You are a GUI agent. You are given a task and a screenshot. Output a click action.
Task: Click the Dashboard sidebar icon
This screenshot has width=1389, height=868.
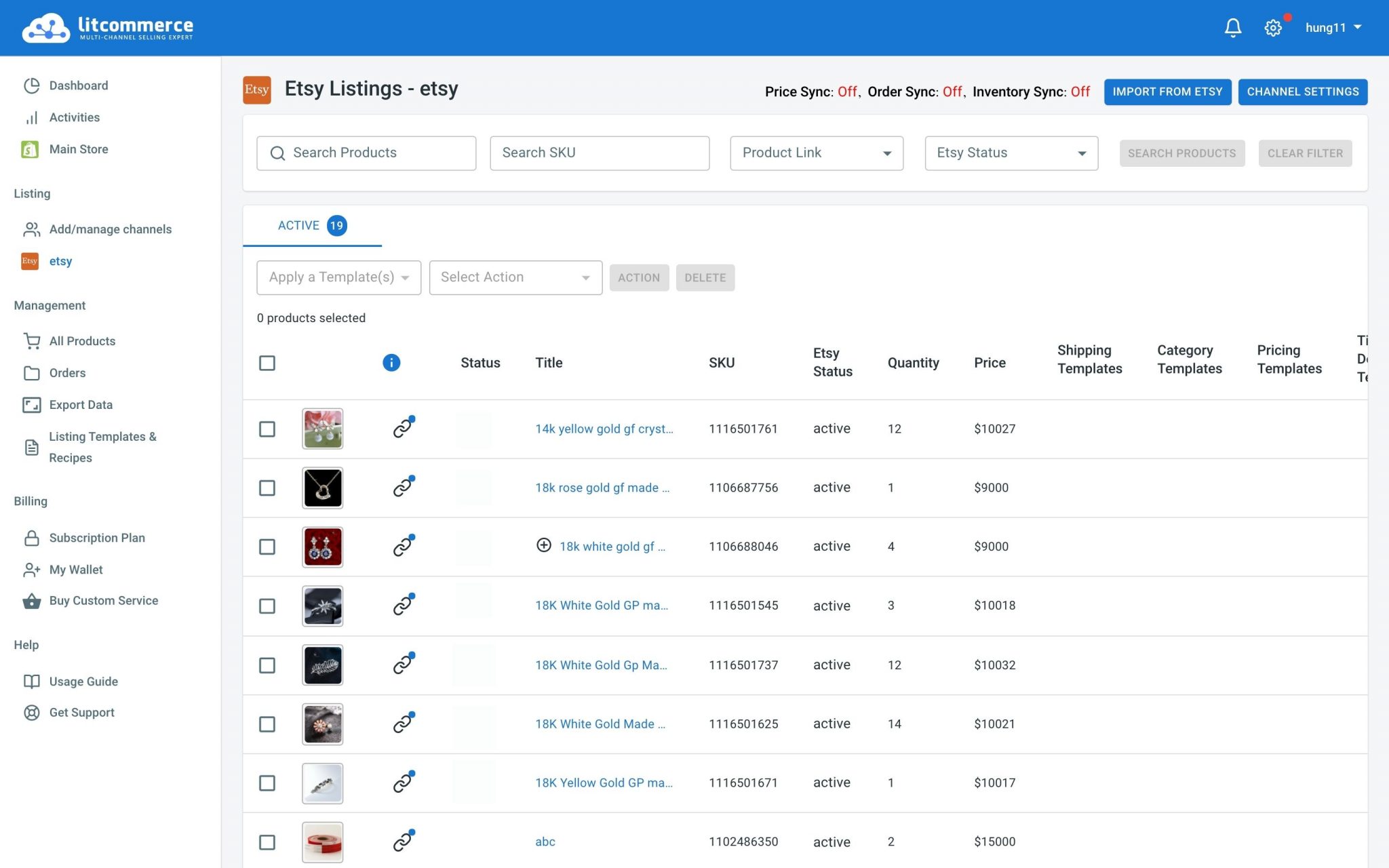pos(31,85)
